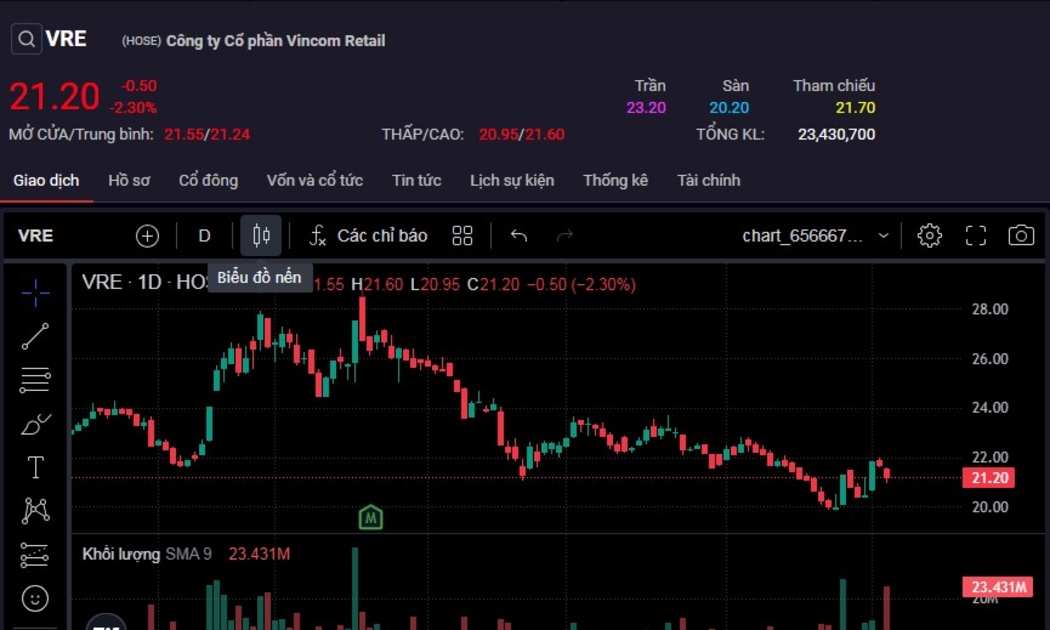Open the Tài chính tab

click(708, 181)
